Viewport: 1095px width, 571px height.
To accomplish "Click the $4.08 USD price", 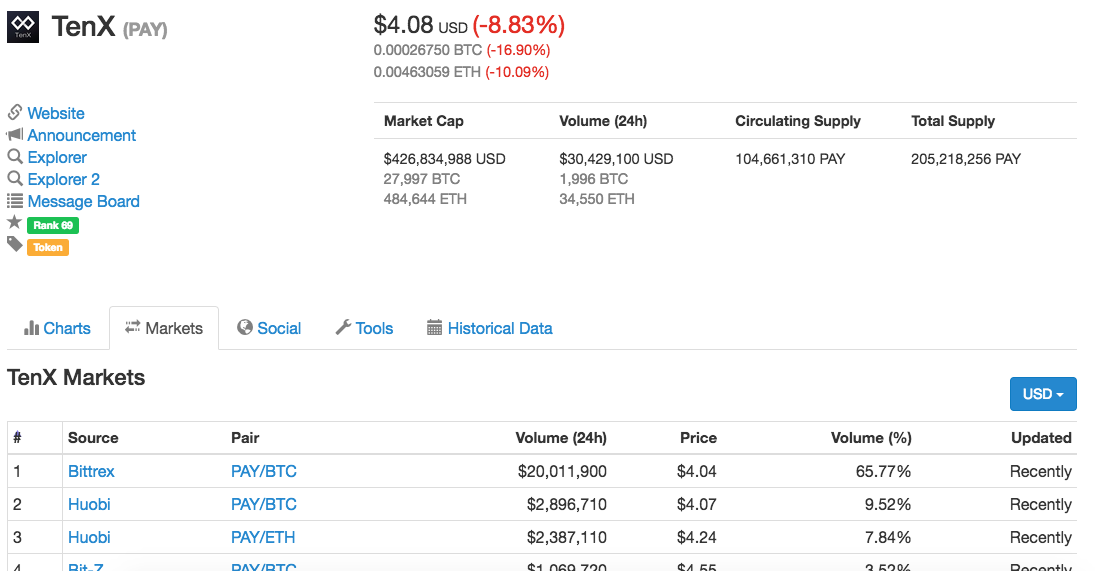I will (x=420, y=25).
